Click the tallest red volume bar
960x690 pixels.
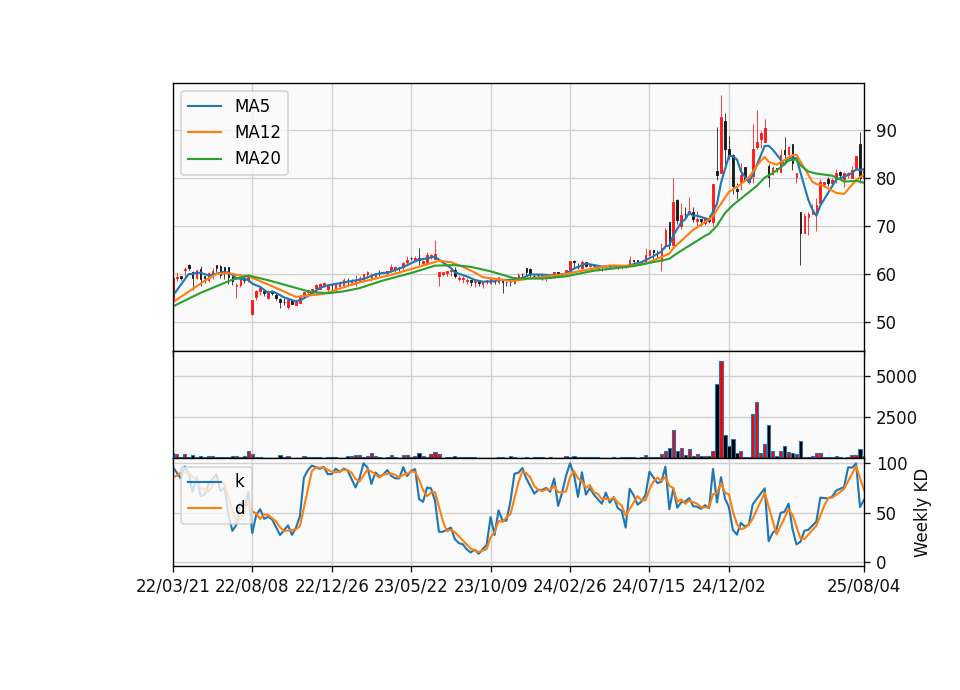tap(721, 410)
